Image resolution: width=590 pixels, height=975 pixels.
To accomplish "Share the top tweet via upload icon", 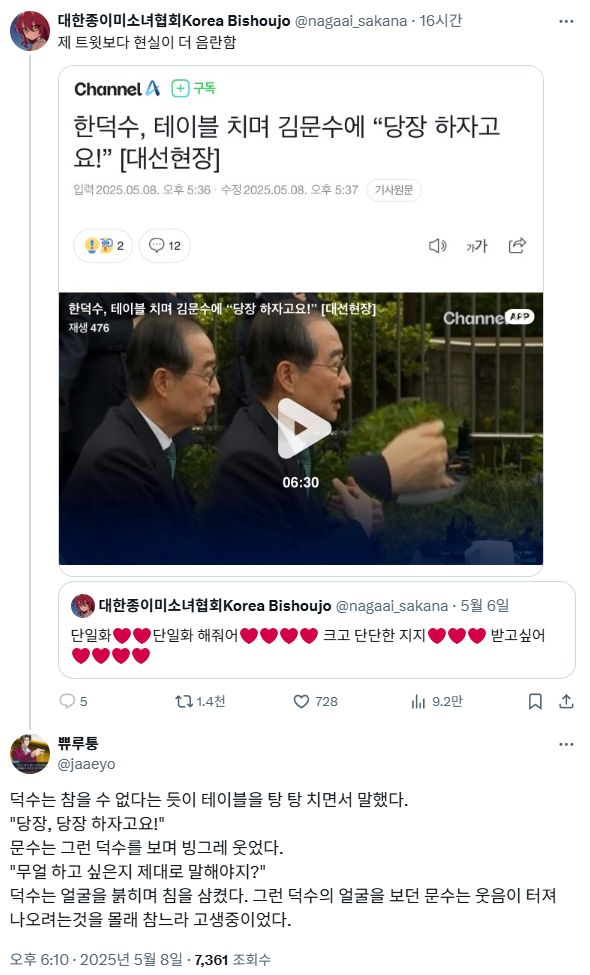I will click(566, 701).
